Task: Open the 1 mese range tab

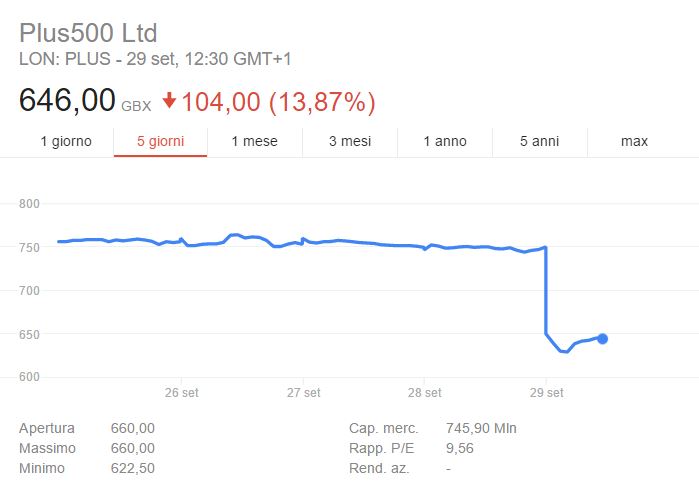Action: pyautogui.click(x=254, y=141)
